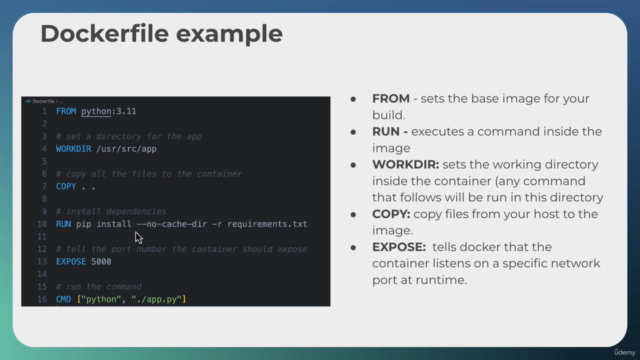This screenshot has width=640, height=360.
Task: Click the 'Dockerfile example' slide title
Action: tap(162, 33)
